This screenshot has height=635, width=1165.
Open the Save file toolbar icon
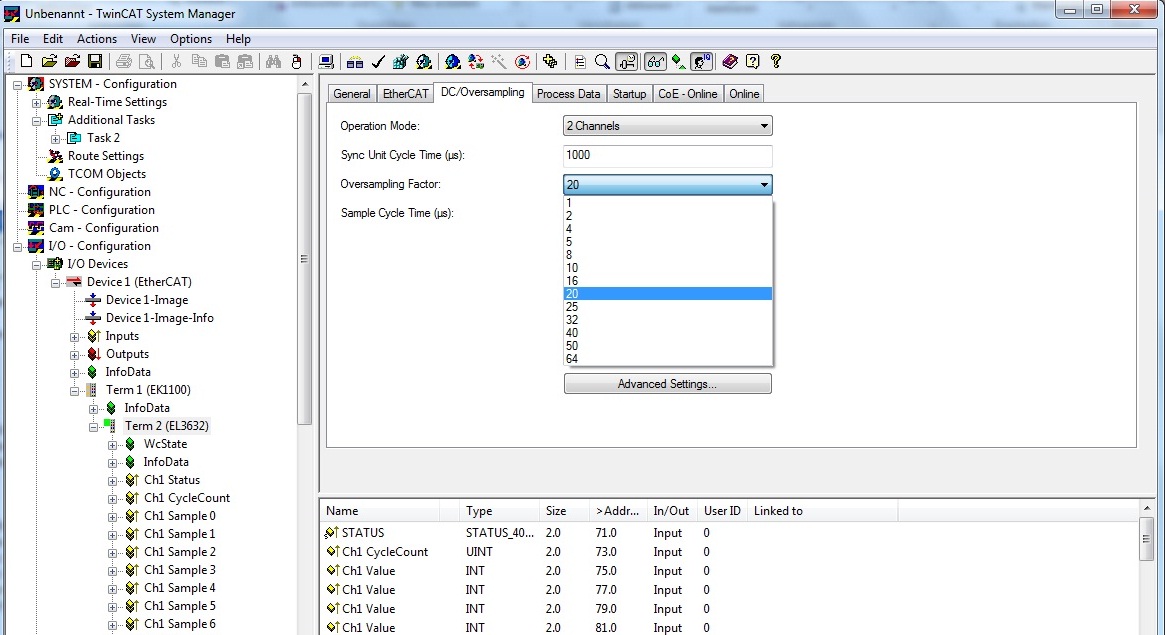pyautogui.click(x=95, y=61)
